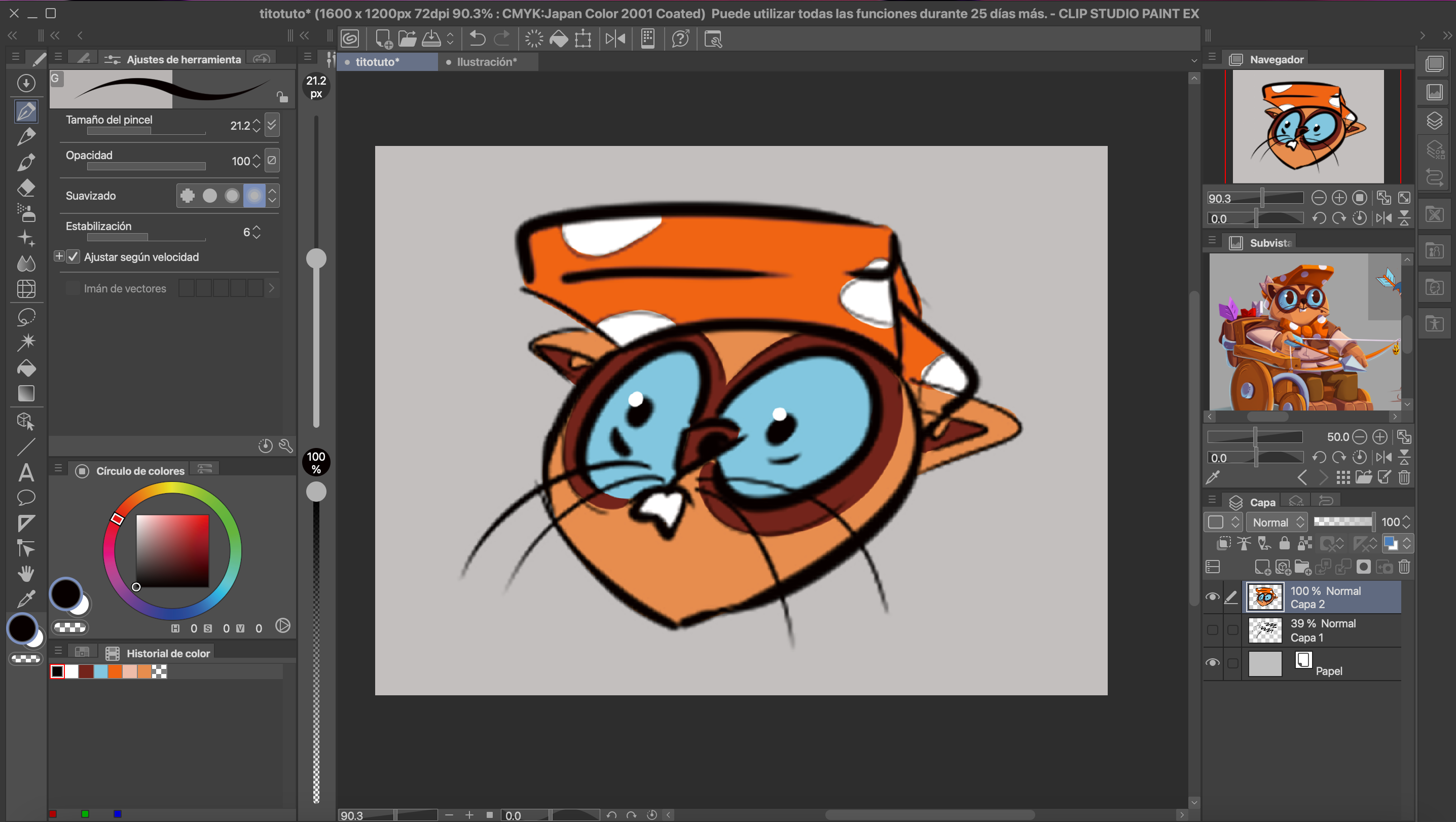Select the no Suavizado option
The width and height of the screenshot is (1456, 822).
[188, 196]
